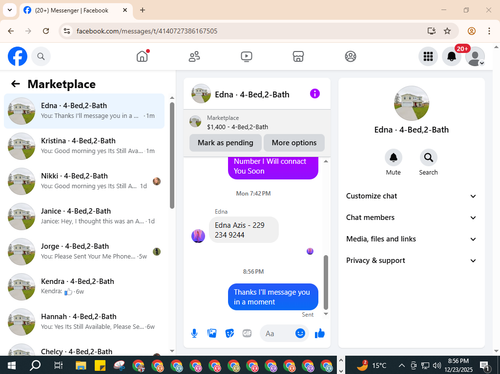The height and width of the screenshot is (374, 500).
Task: Open the Marketplace storefront icon
Action: [298, 56]
